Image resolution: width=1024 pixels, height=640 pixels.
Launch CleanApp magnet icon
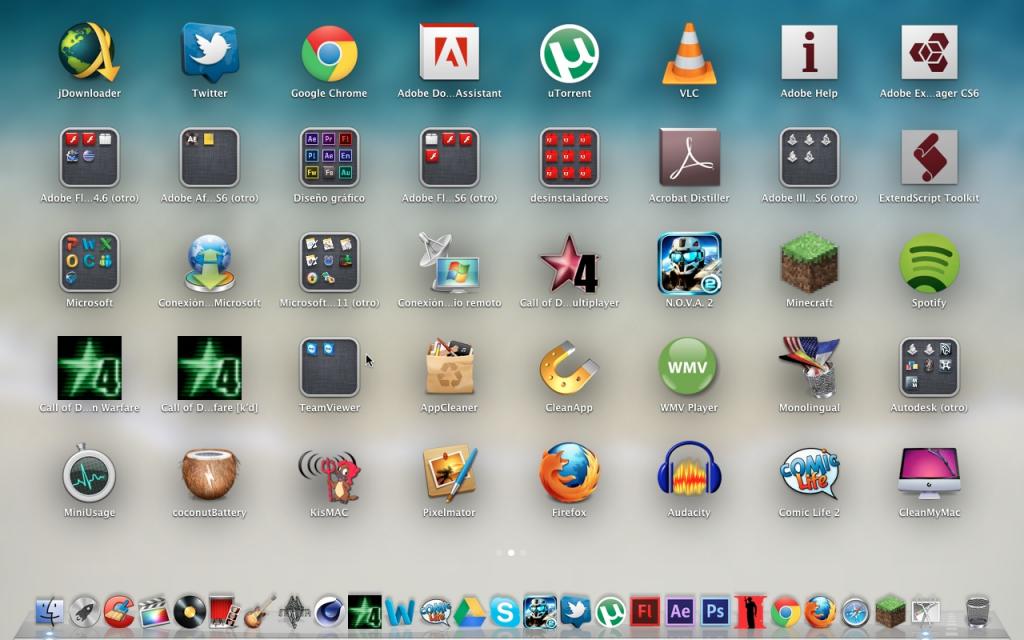tap(569, 368)
